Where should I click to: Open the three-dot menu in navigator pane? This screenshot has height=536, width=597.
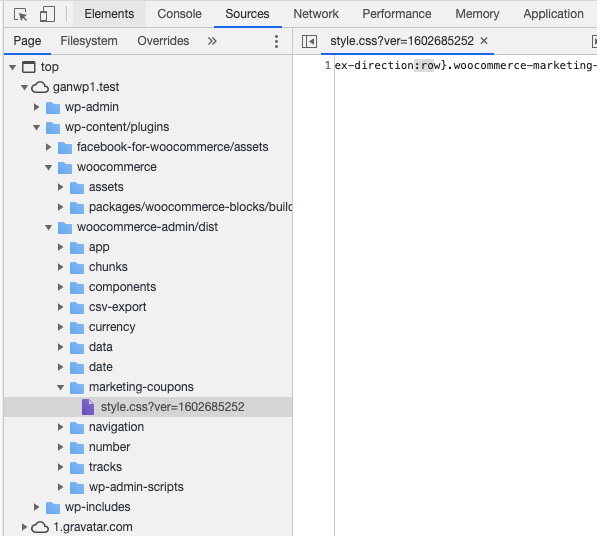(x=276, y=41)
